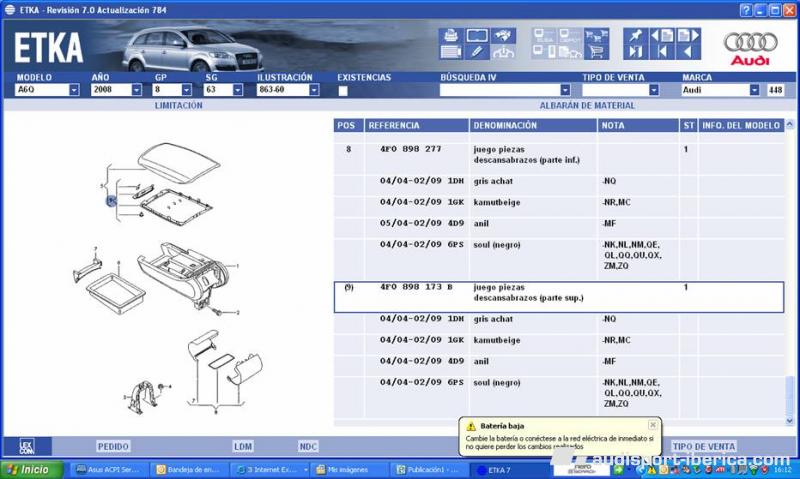Open the Mis imágenes taskbar item
The image size is (800, 479).
[348, 469]
